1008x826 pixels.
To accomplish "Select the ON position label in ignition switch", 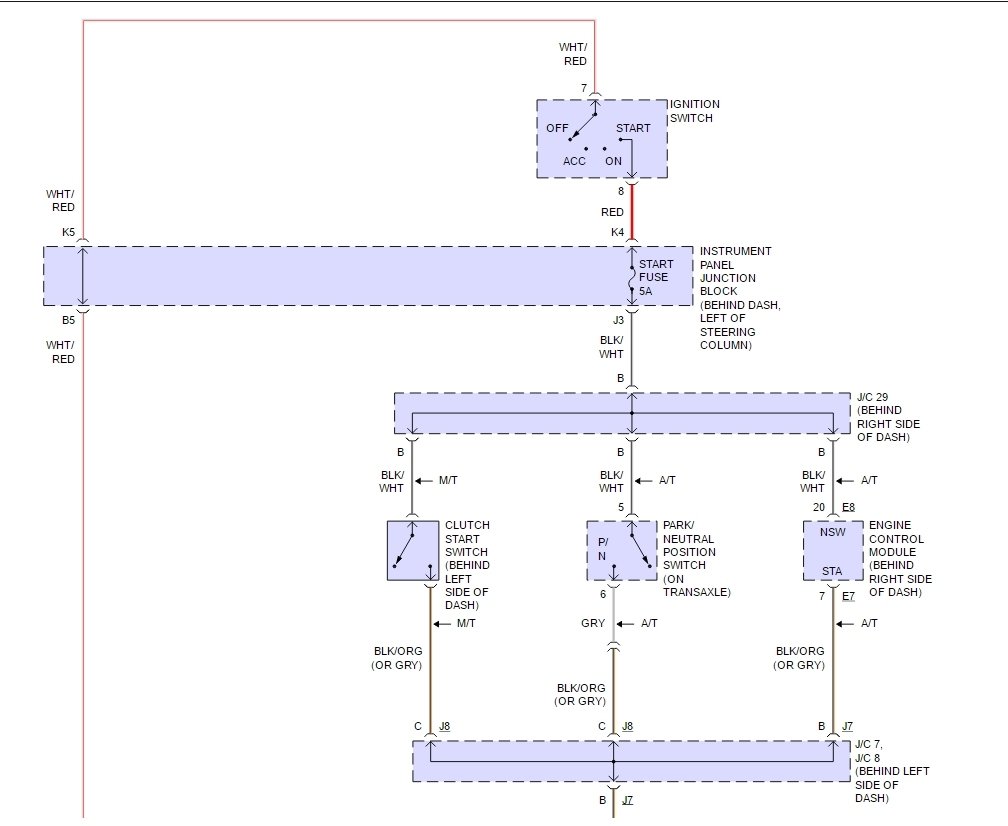I will (613, 161).
